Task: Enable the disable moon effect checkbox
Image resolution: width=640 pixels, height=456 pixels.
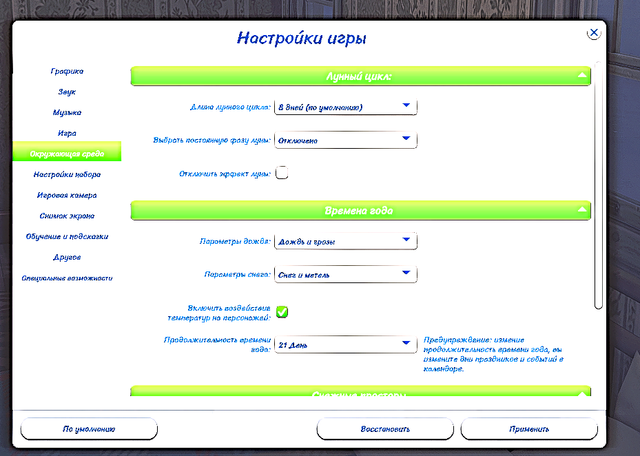Action: pos(282,173)
